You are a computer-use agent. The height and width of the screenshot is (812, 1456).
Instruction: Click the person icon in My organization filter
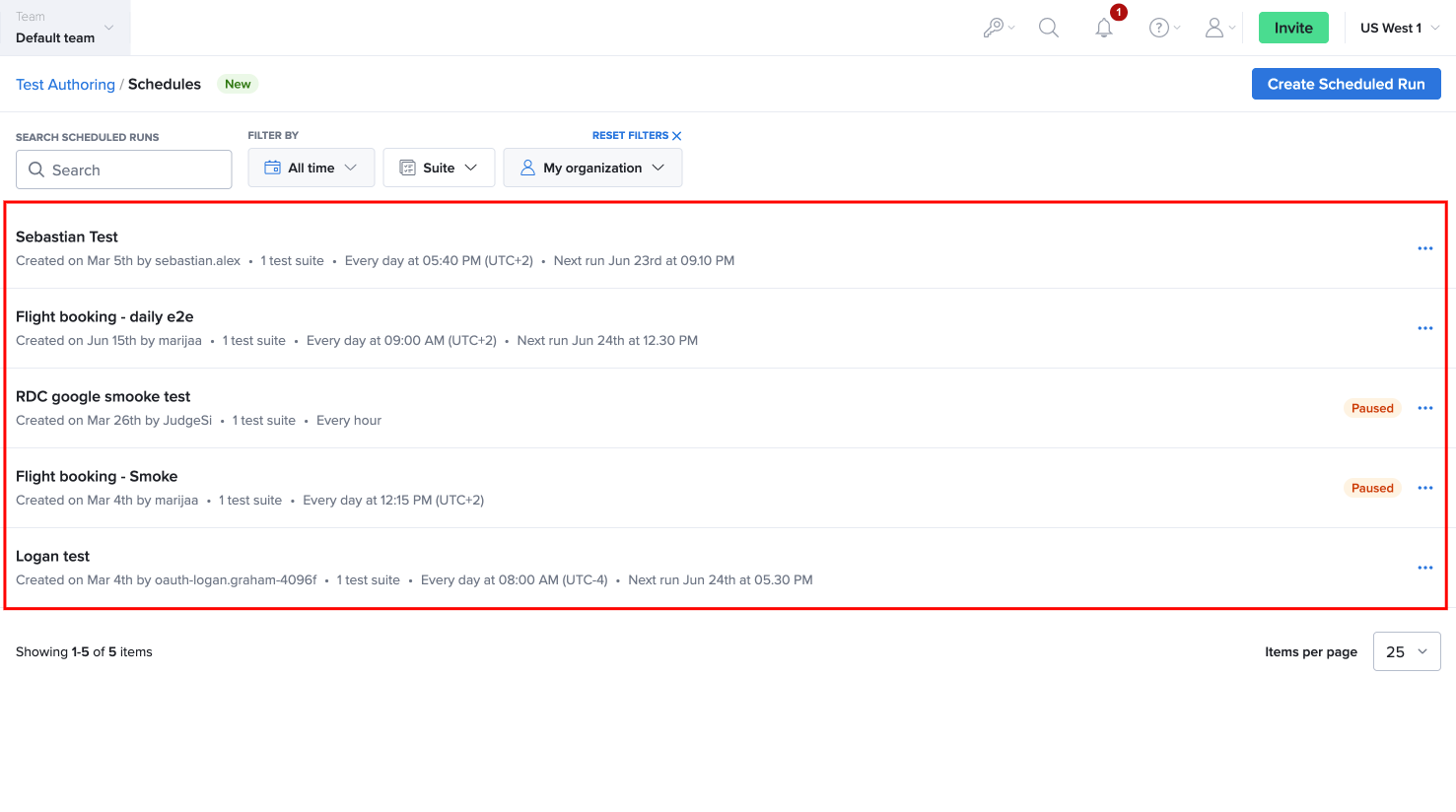point(527,168)
